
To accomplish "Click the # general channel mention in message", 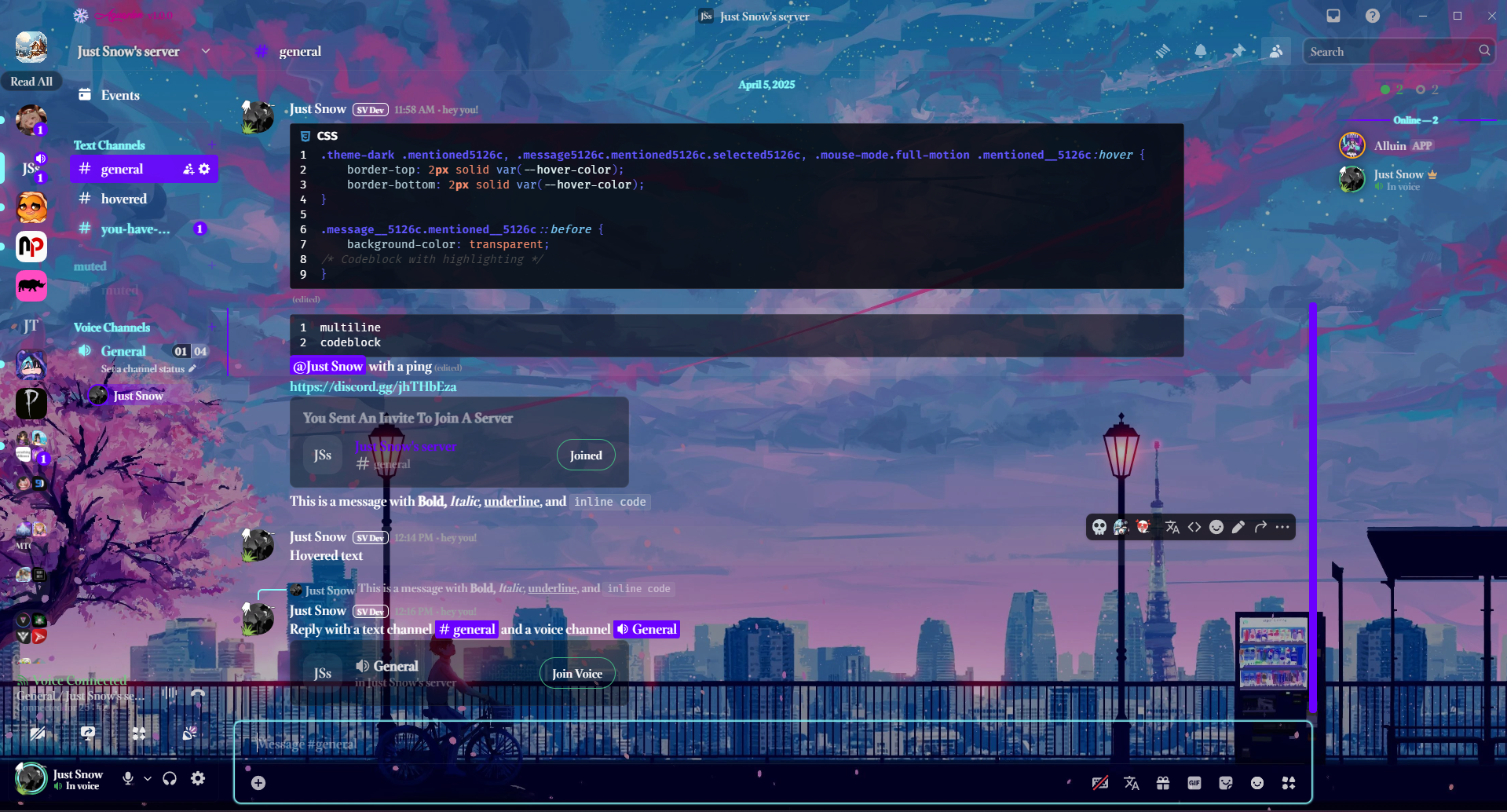I will click(x=467, y=629).
